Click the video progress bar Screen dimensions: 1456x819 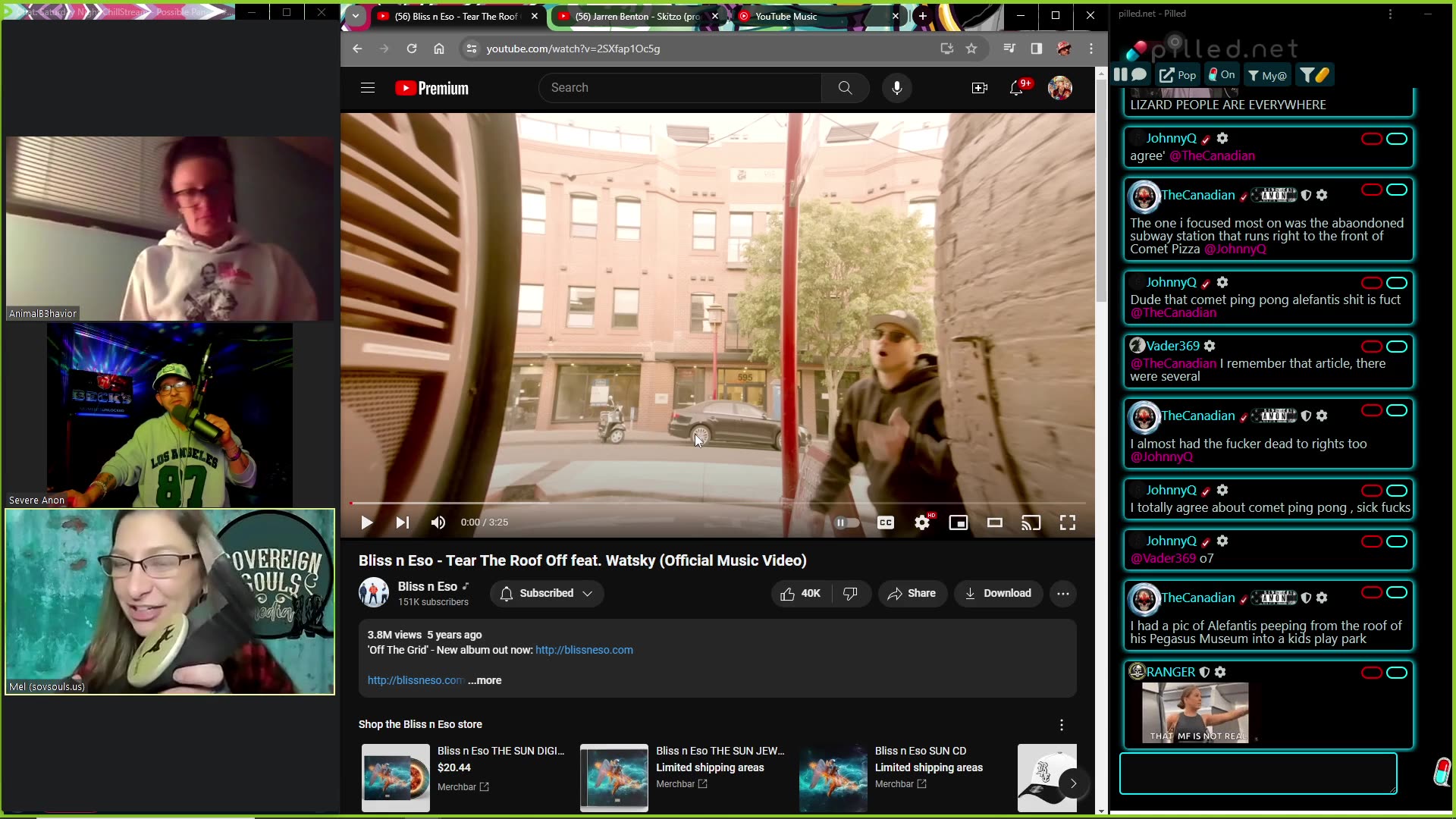click(717, 503)
